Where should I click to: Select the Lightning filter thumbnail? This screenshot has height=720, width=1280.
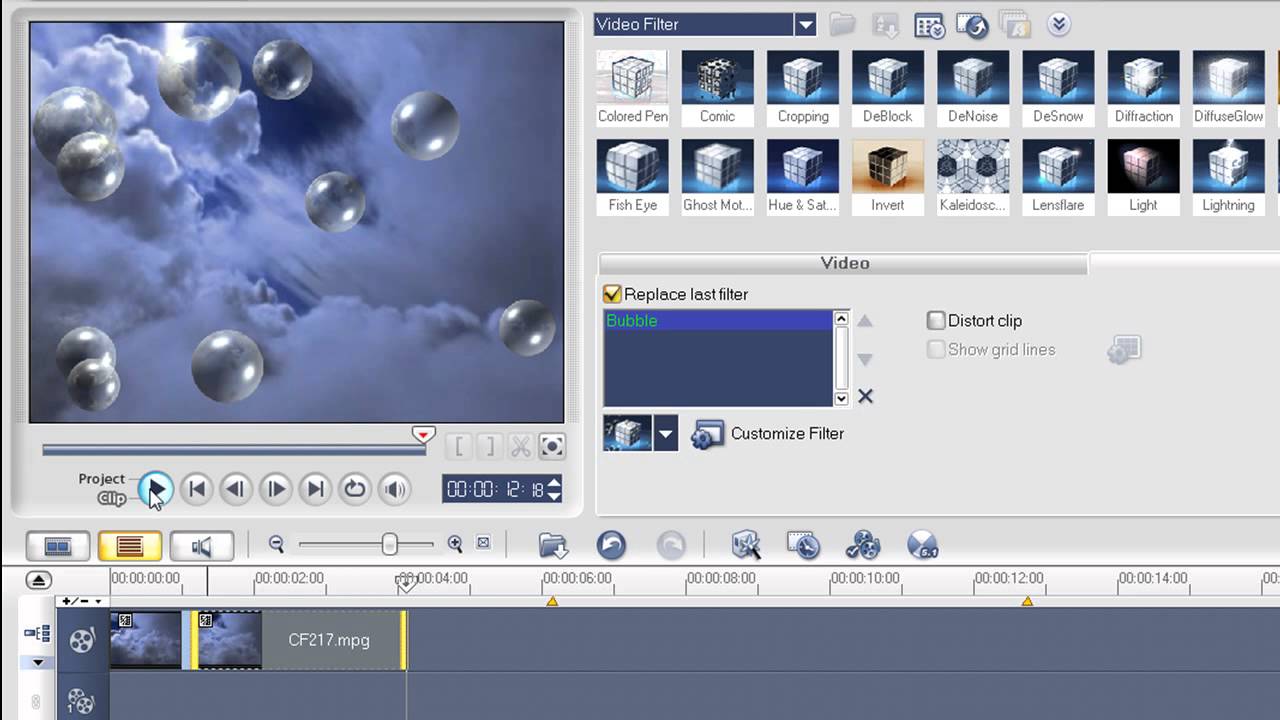[x=1228, y=175]
